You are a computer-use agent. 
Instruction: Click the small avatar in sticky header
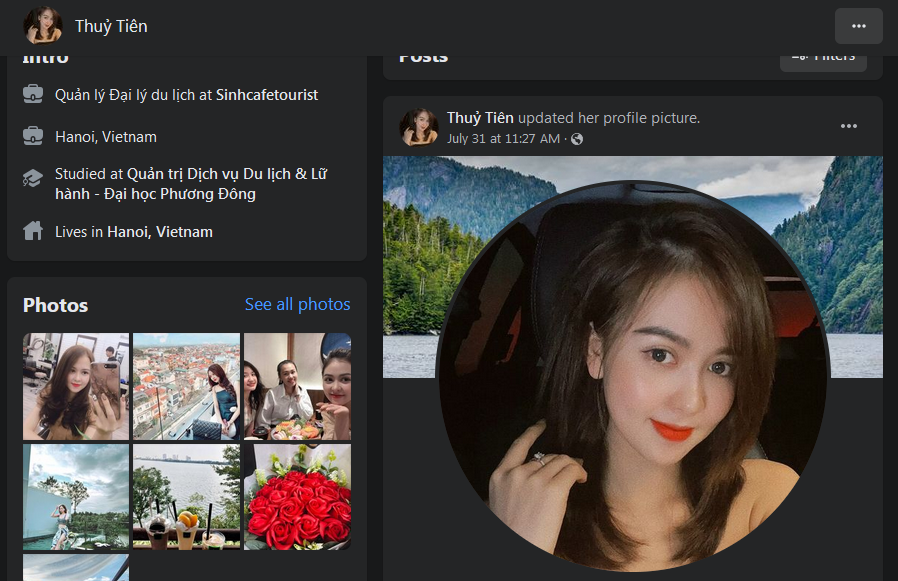click(42, 25)
